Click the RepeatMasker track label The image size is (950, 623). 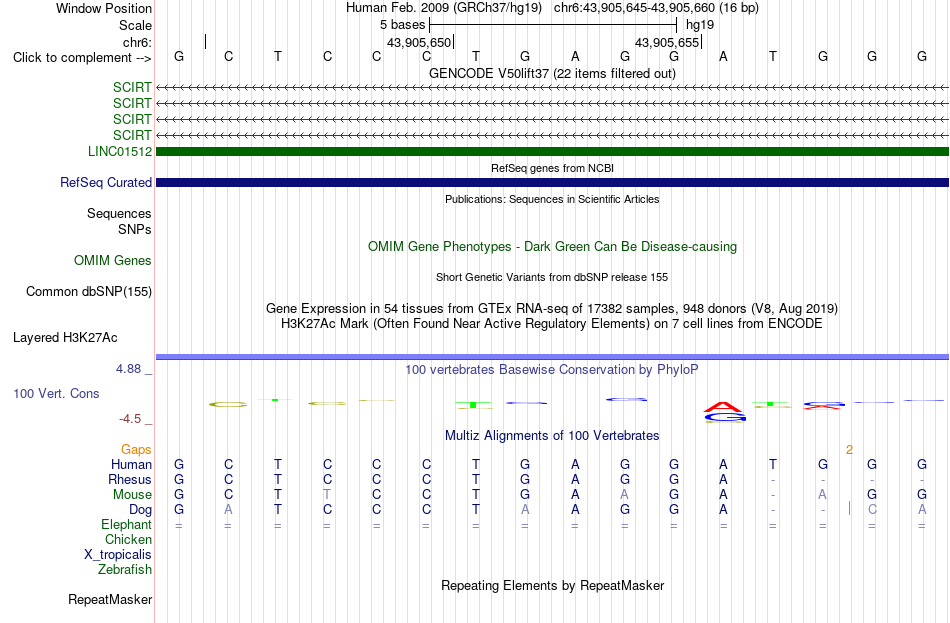pos(110,600)
